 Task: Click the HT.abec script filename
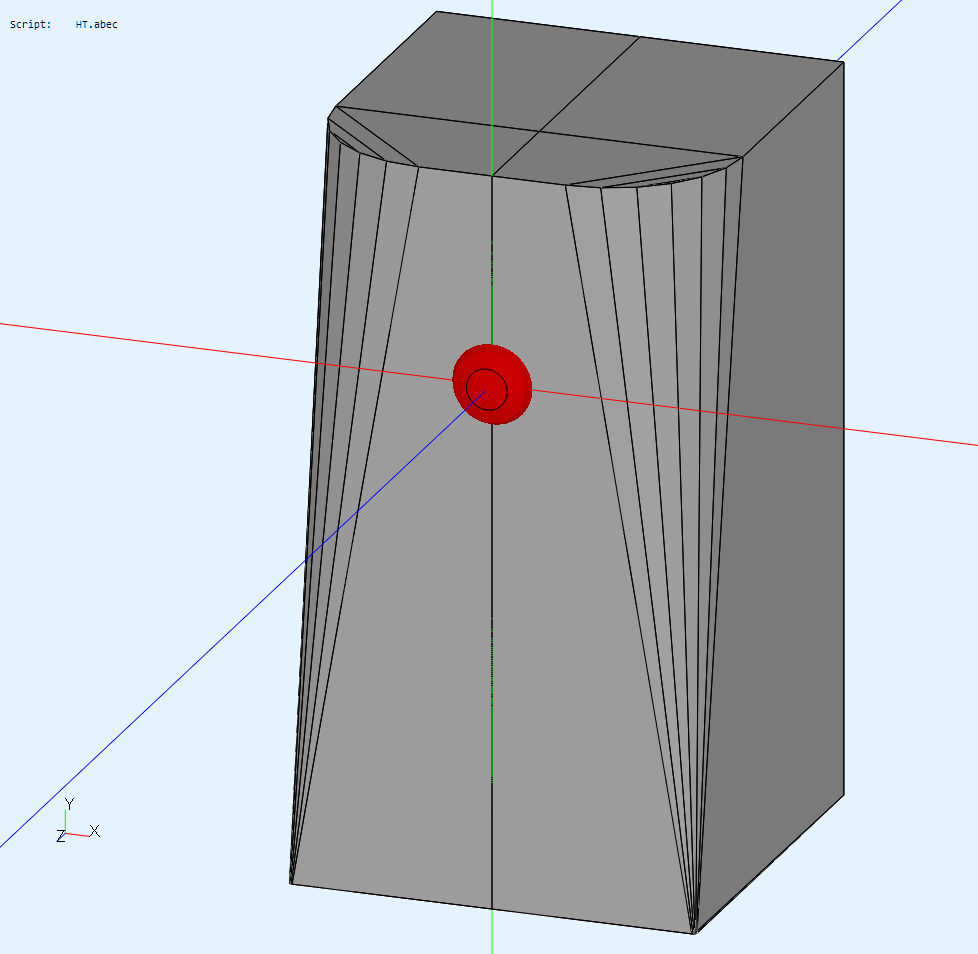tap(96, 24)
